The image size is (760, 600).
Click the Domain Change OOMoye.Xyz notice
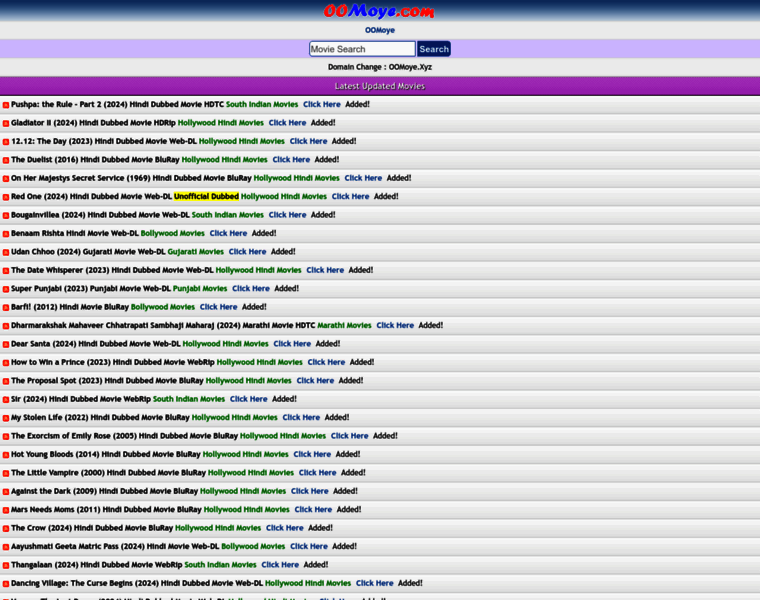coord(380,67)
